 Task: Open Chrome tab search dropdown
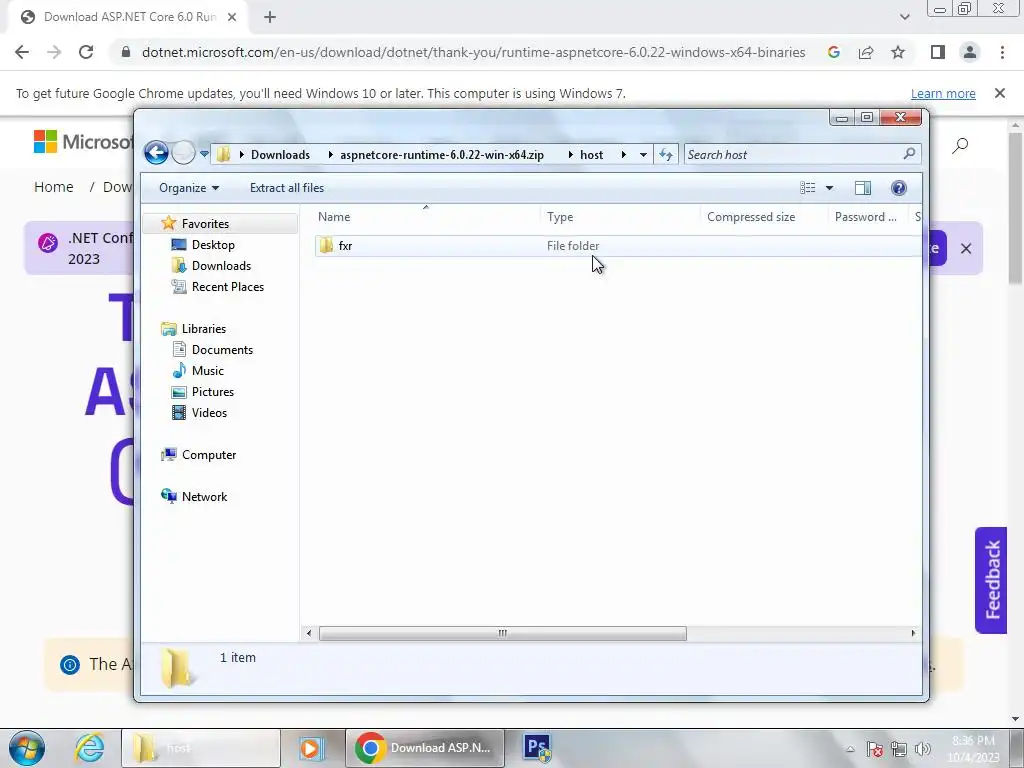(x=904, y=18)
